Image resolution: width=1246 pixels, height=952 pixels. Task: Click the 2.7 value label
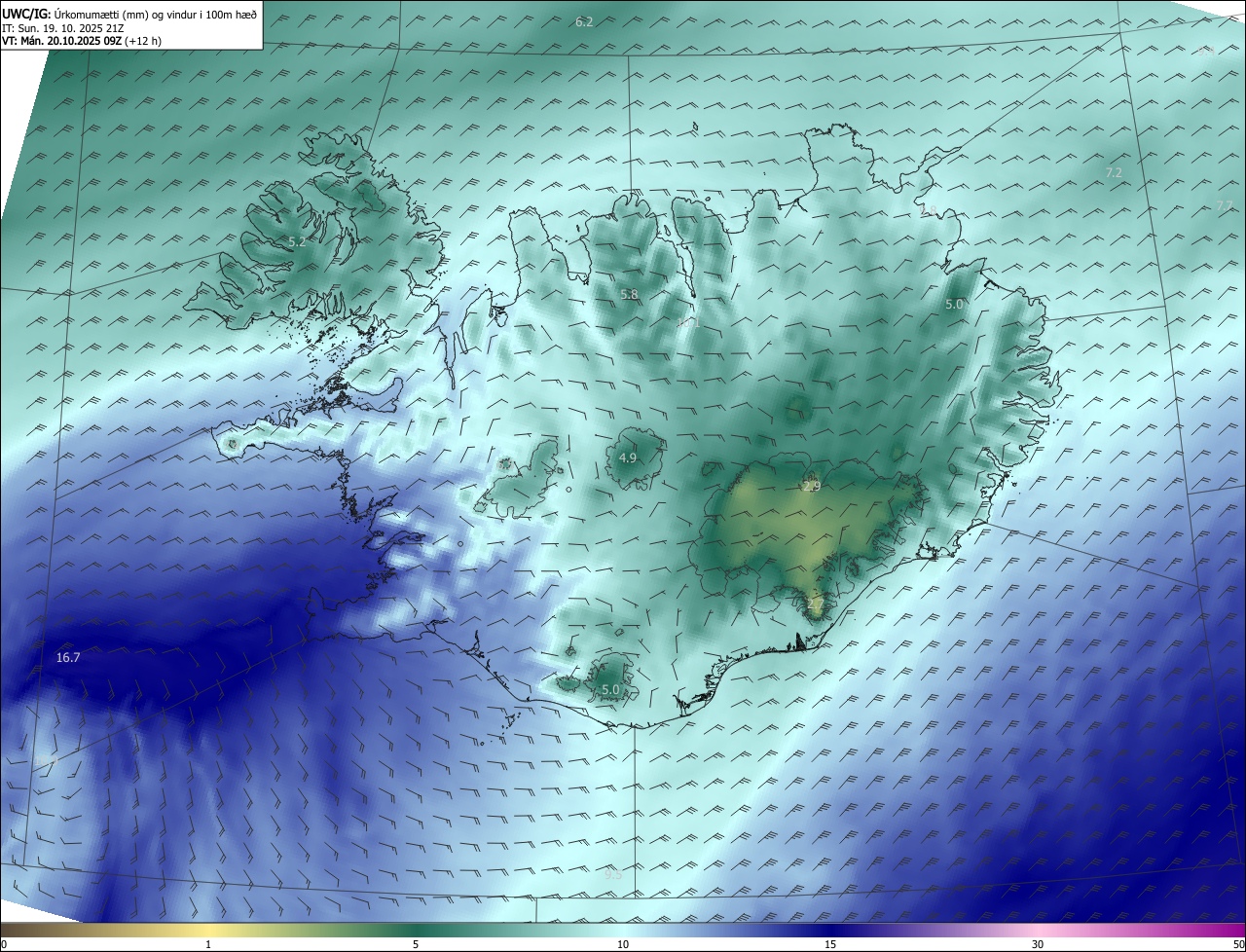[x=816, y=604]
